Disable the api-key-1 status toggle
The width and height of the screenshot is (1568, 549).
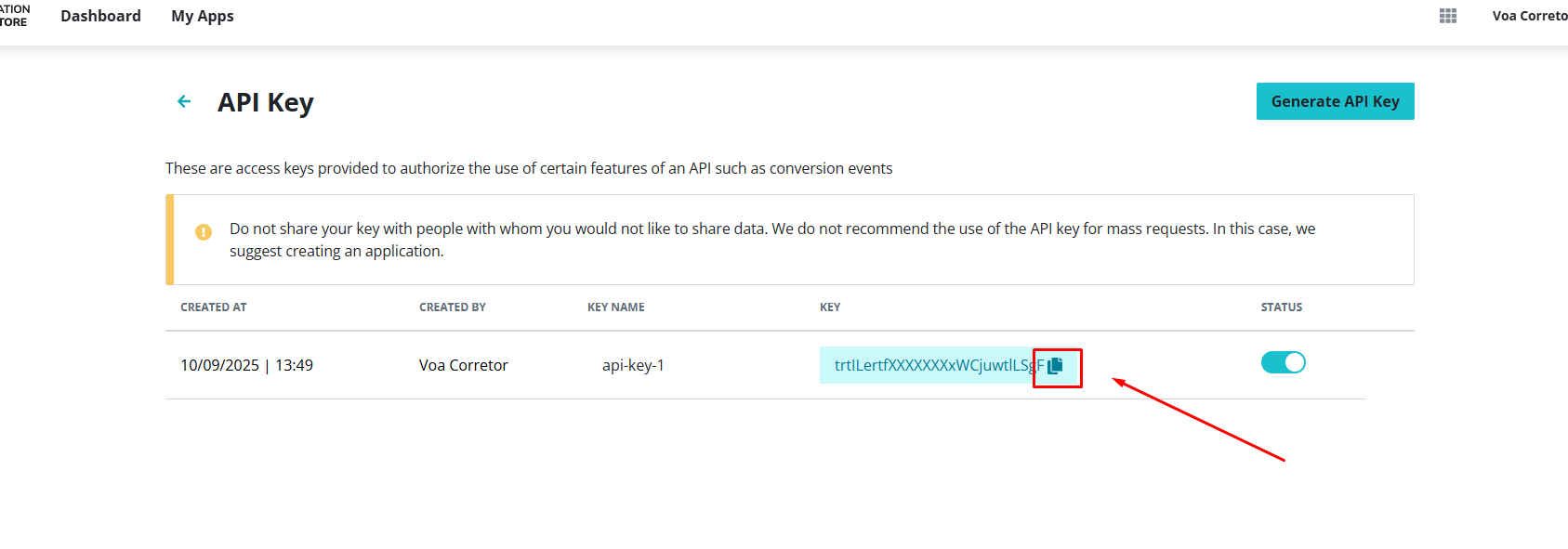[1283, 362]
